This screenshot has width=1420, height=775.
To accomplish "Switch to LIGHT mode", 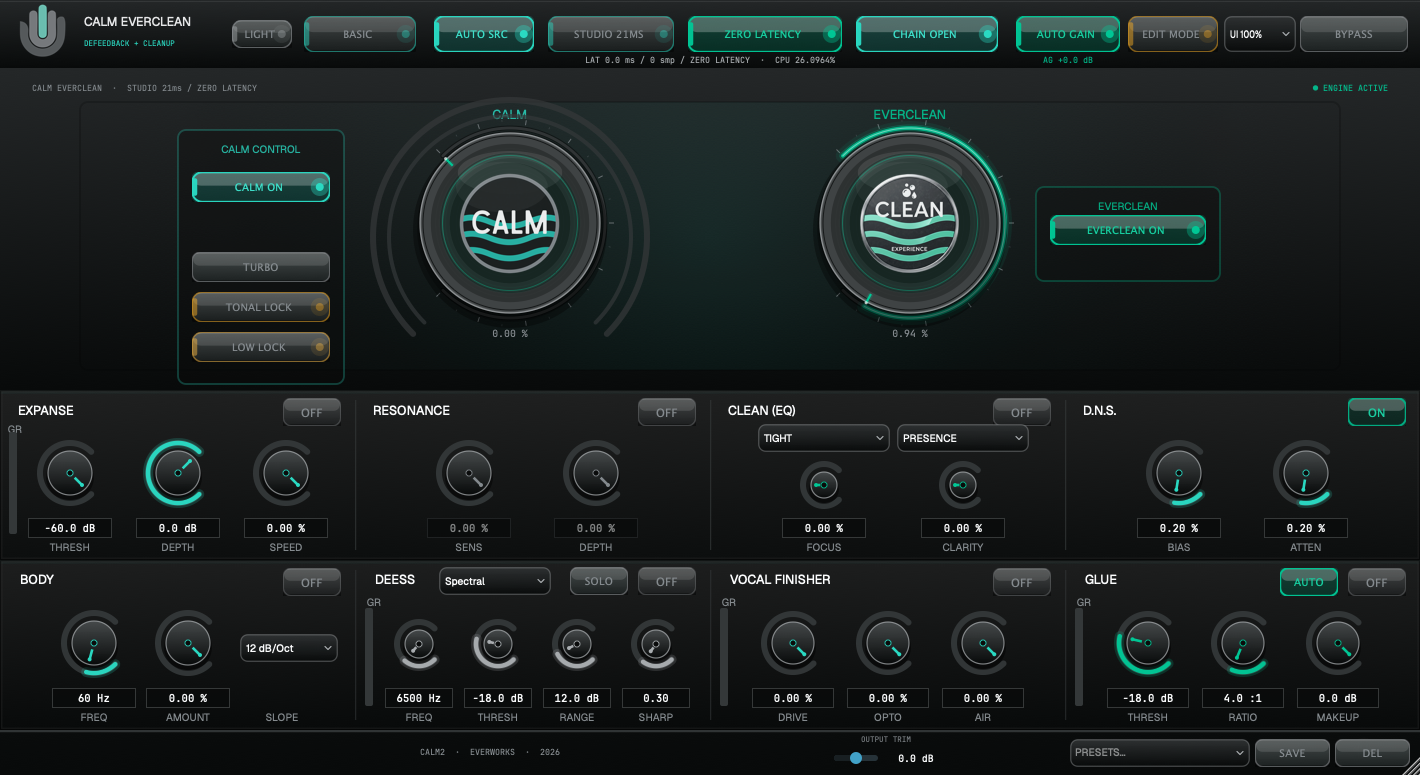I will 263,34.
